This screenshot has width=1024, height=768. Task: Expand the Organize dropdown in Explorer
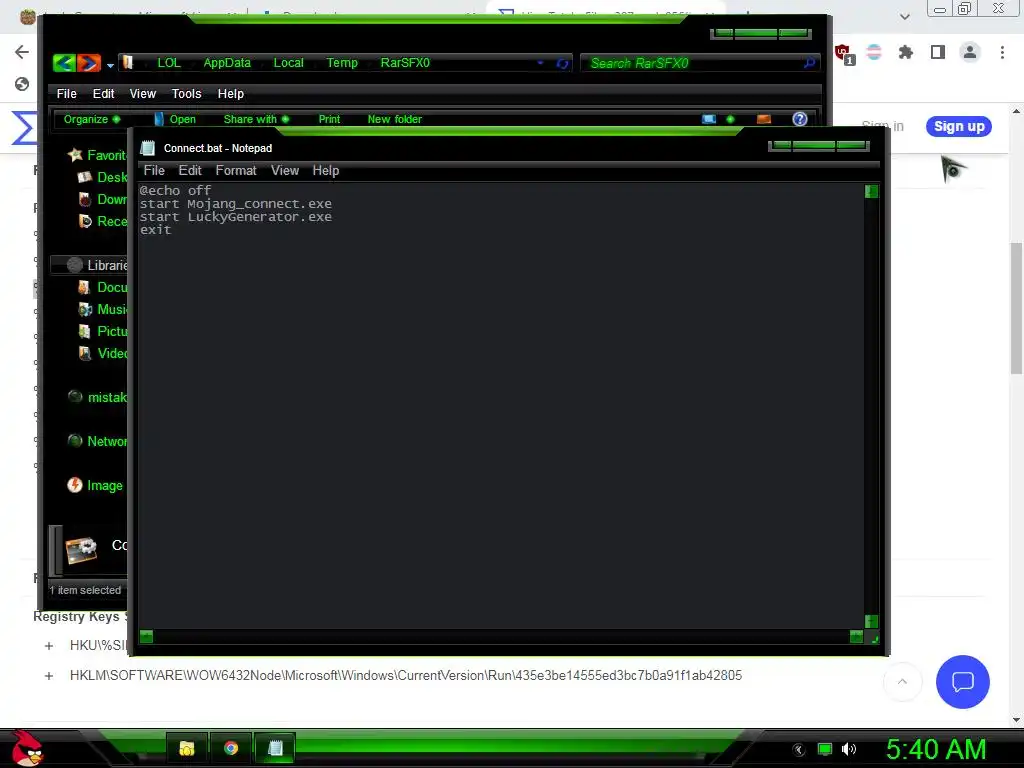pos(91,119)
